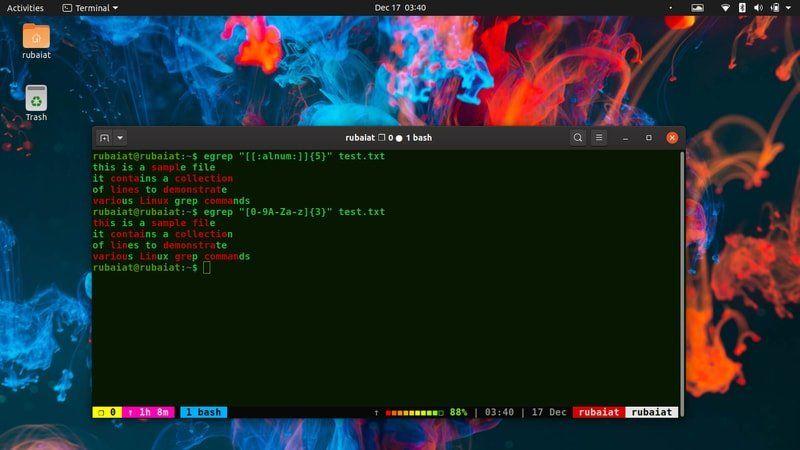Select the '1 bash' window in status bar

[203, 412]
